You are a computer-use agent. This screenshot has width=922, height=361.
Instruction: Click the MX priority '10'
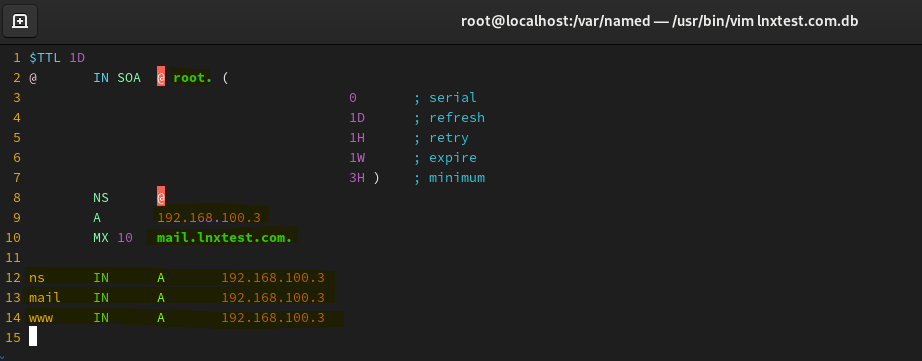(x=125, y=238)
